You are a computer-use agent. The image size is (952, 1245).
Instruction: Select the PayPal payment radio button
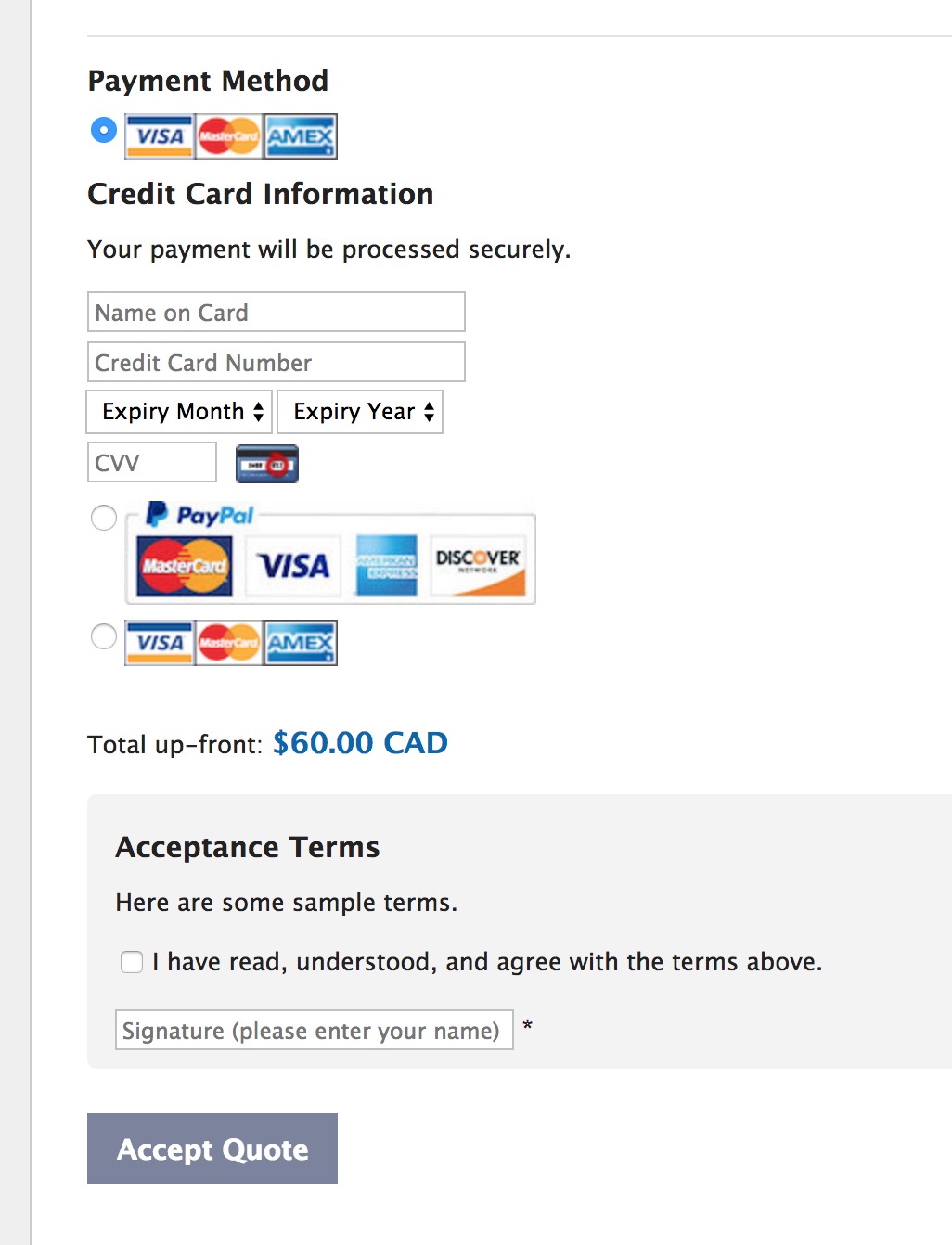coord(104,518)
